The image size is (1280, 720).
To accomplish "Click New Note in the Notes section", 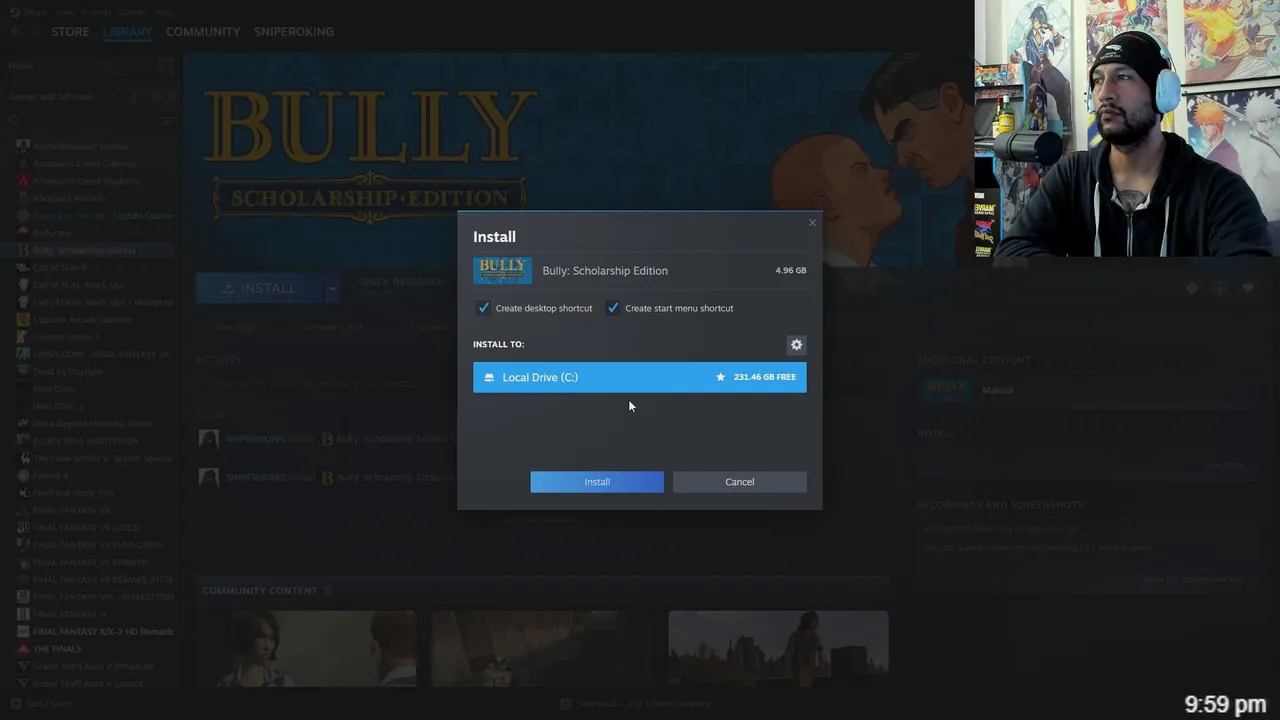I will click(1224, 465).
